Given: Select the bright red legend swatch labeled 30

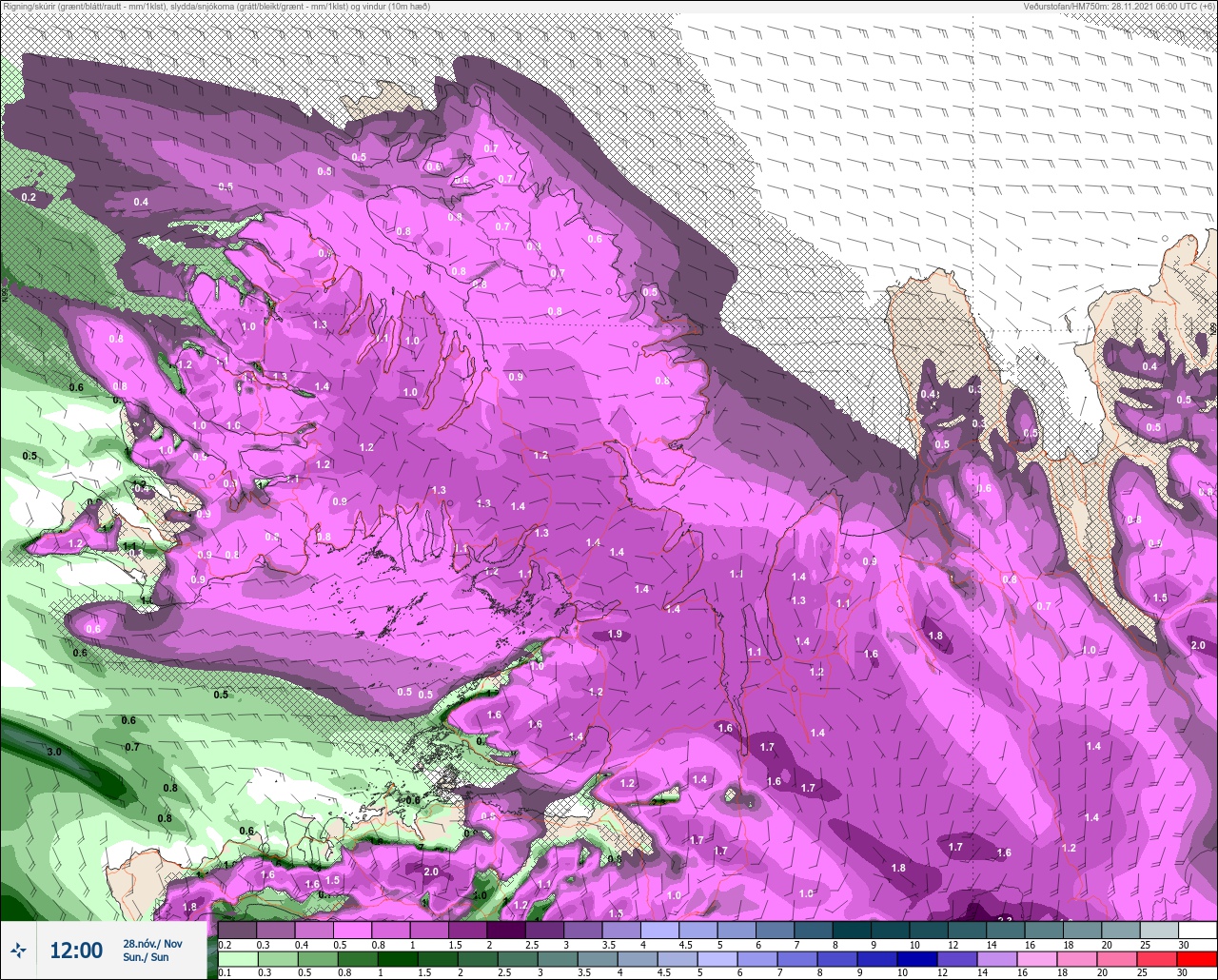Looking at the screenshot, I should 1197,959.
